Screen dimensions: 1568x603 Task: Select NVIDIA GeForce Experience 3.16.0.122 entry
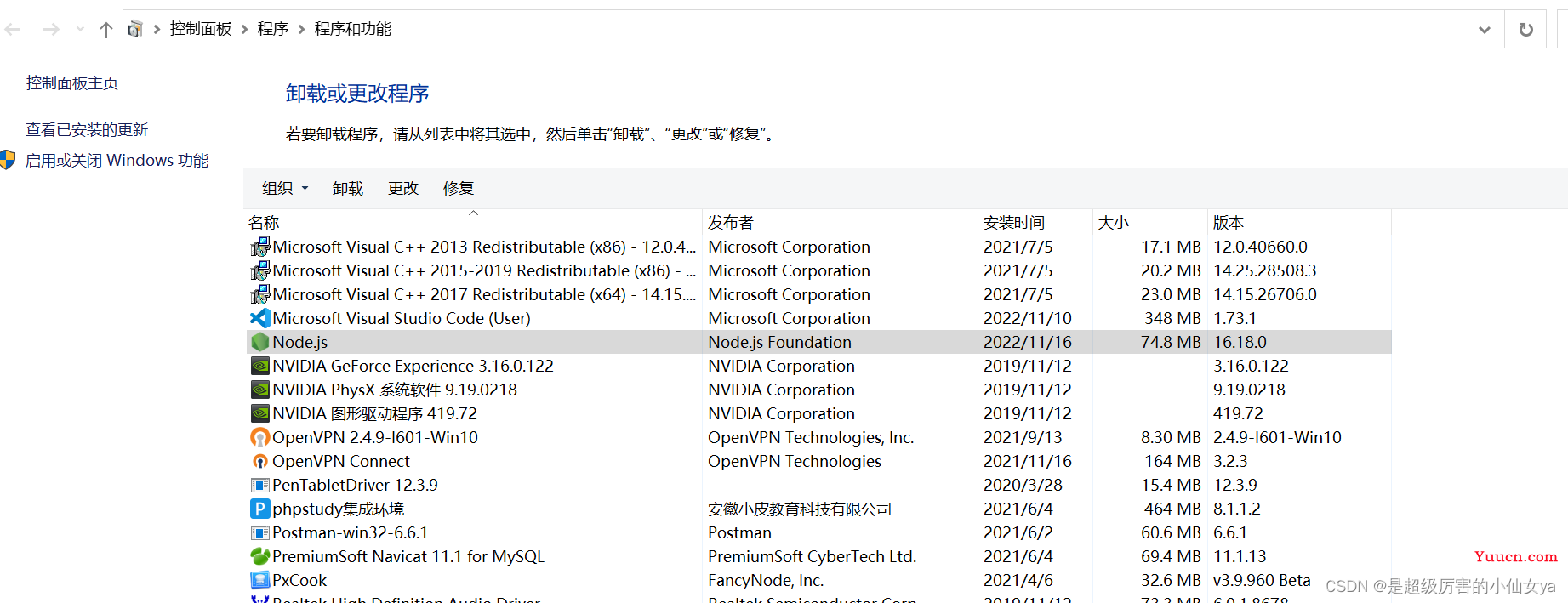pos(413,366)
